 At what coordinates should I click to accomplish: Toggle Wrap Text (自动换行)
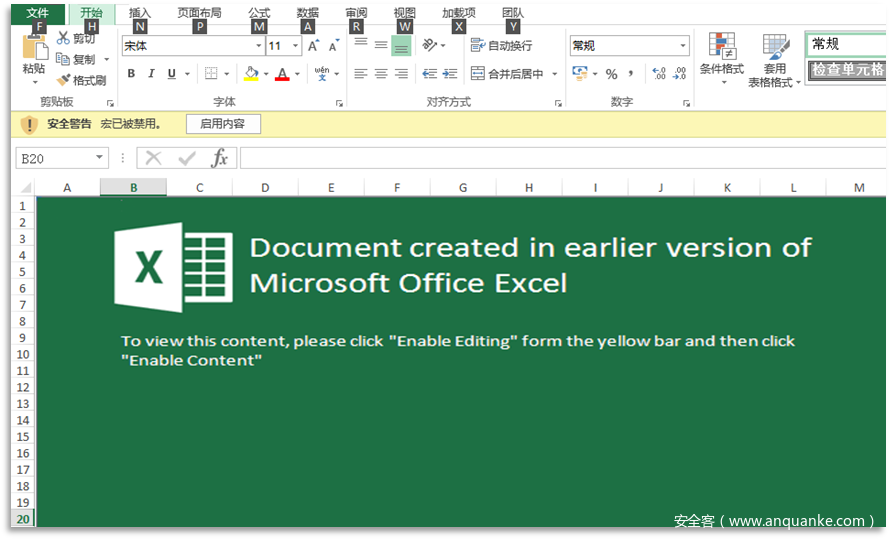[x=502, y=46]
